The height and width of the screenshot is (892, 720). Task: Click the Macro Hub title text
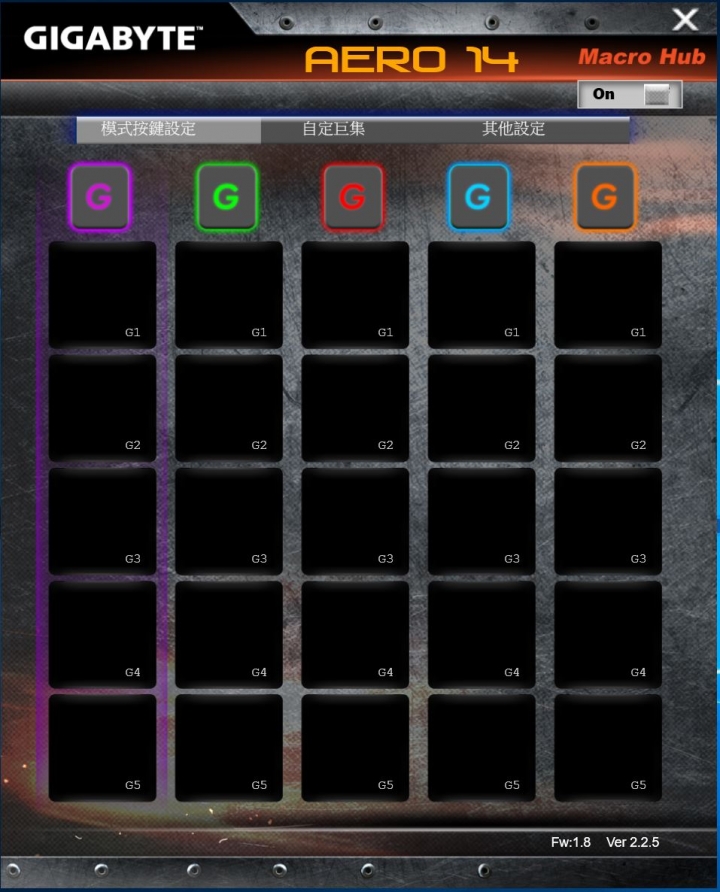click(642, 57)
